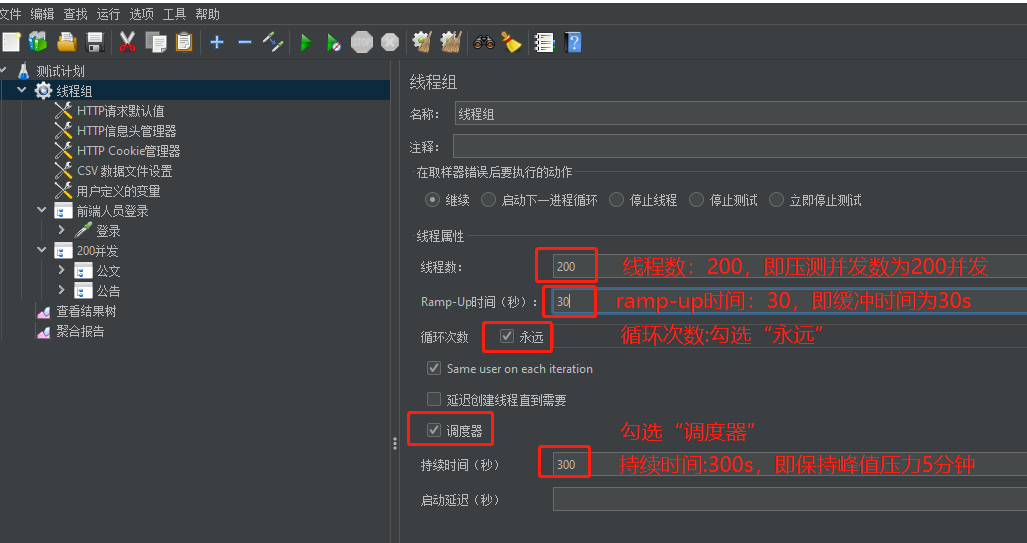1027x543 pixels.
Task: Open the 查找 menu
Action: pos(75,14)
